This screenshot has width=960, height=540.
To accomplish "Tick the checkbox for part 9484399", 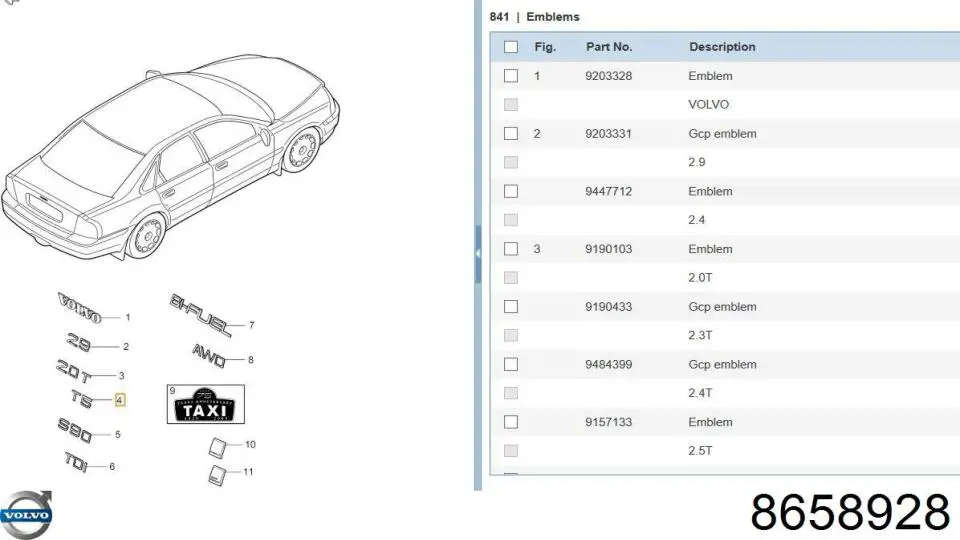I will [x=511, y=364].
